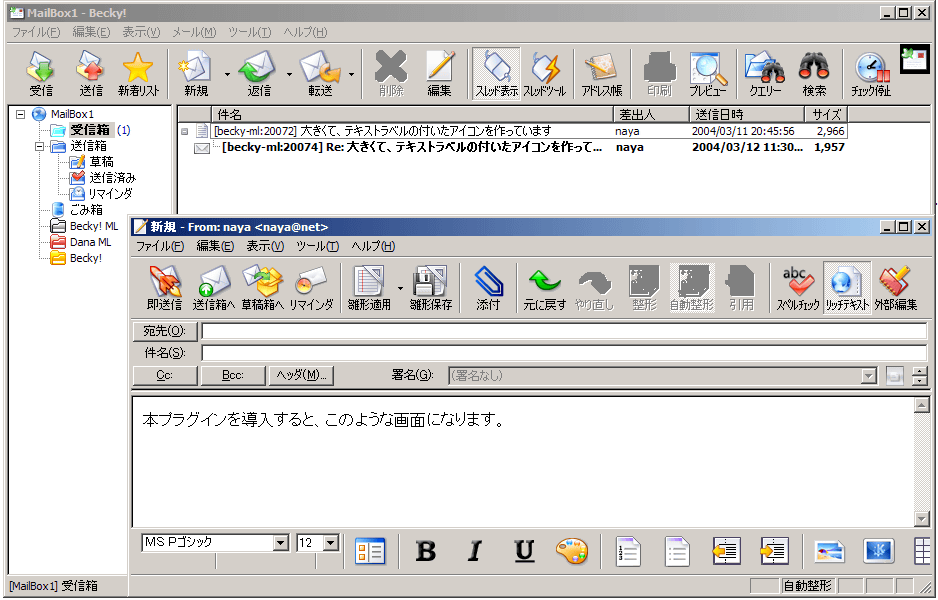Viewport: 938px width, 600px height.
Task: Click the ヘッダ(M)... button
Action: point(301,375)
